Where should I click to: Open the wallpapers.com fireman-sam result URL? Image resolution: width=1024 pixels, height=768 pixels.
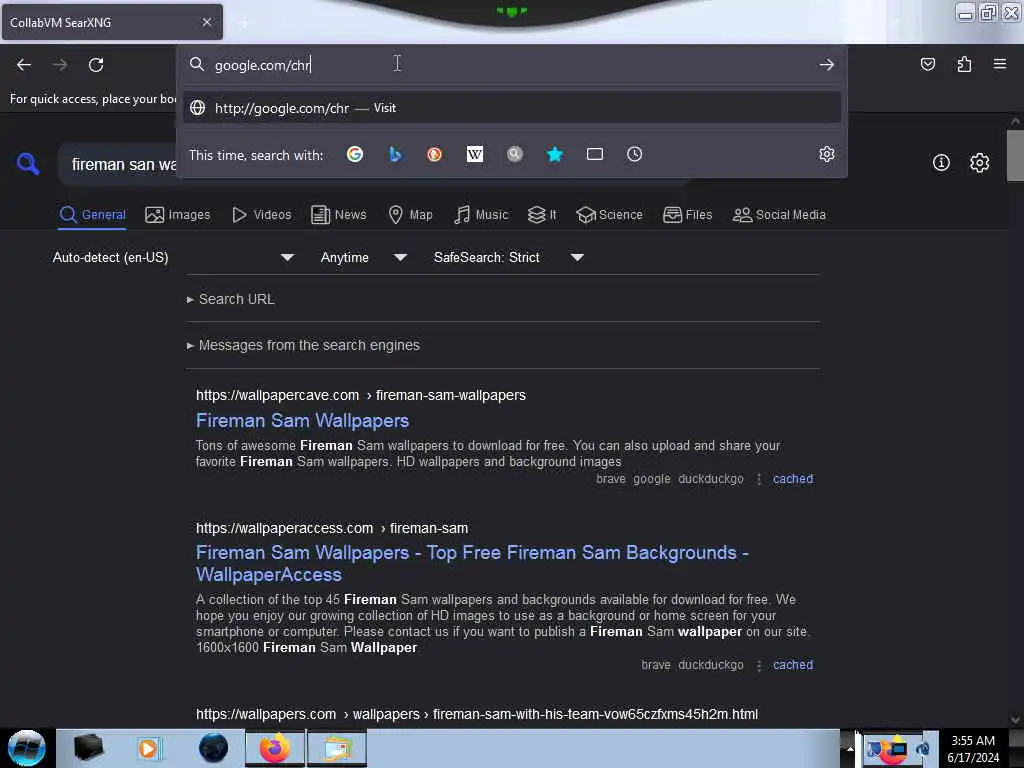pos(477,714)
